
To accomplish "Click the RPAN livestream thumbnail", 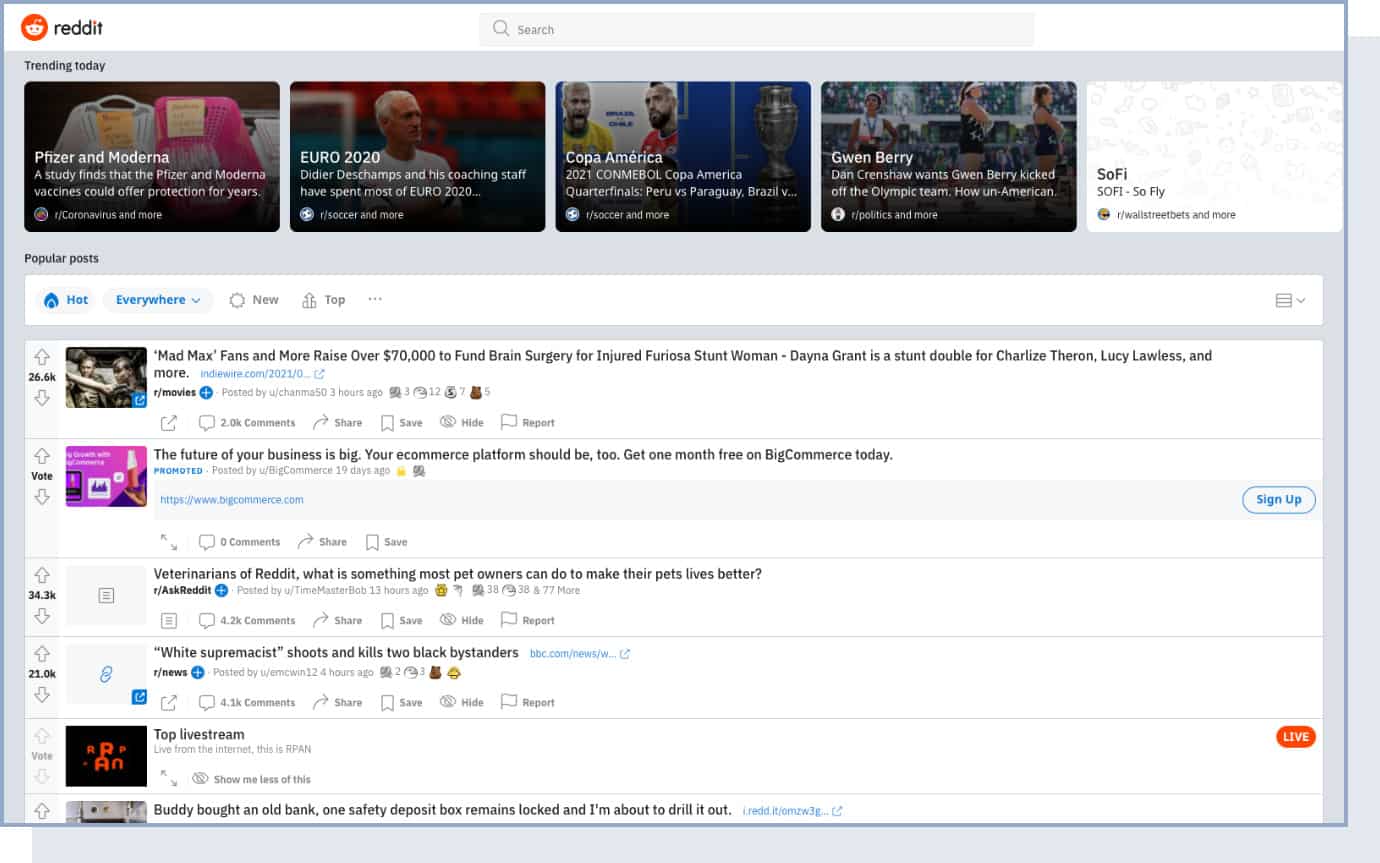I will pyautogui.click(x=106, y=756).
